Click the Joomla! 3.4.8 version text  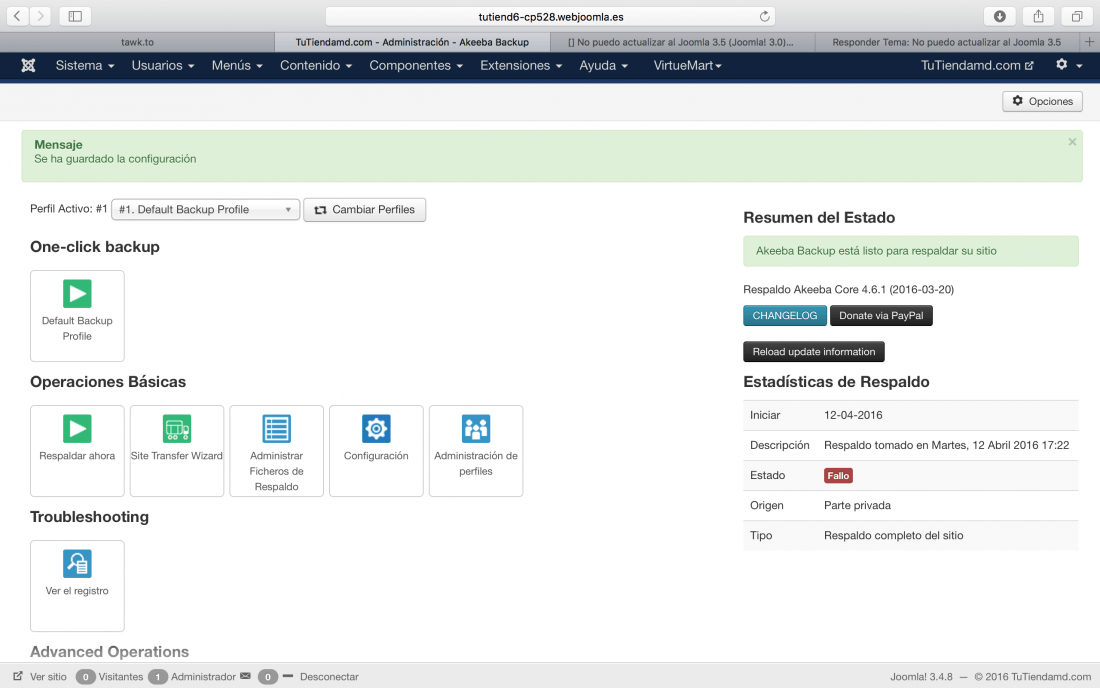(921, 677)
